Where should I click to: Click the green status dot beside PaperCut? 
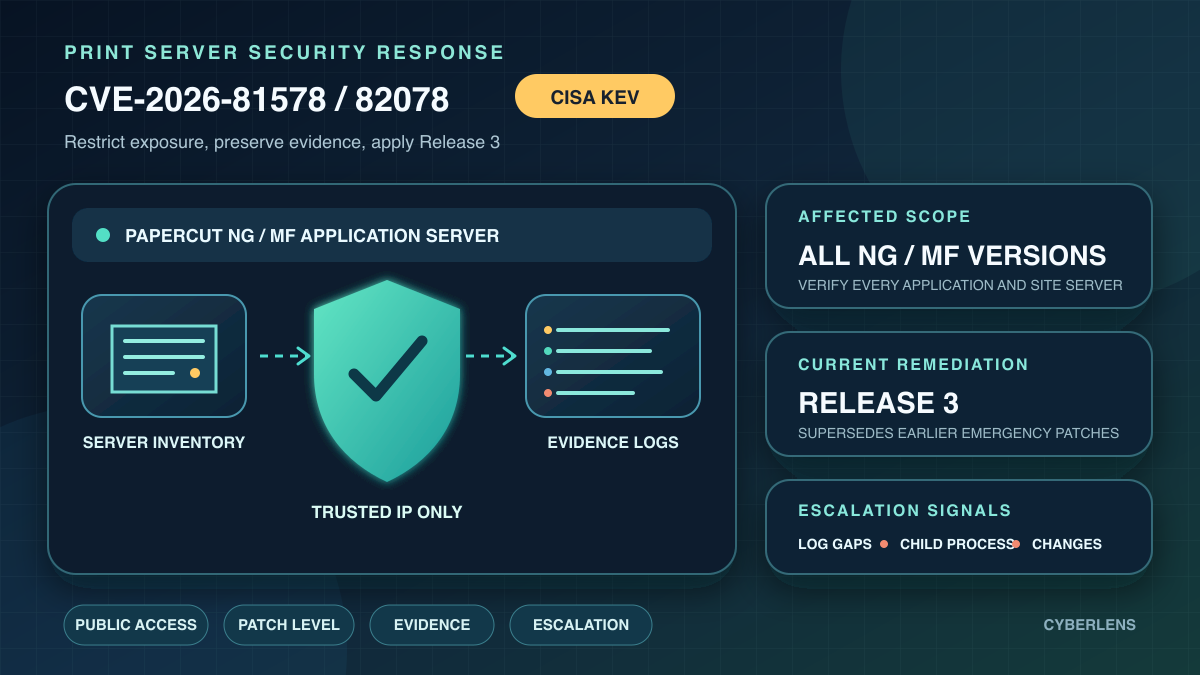pyautogui.click(x=103, y=236)
